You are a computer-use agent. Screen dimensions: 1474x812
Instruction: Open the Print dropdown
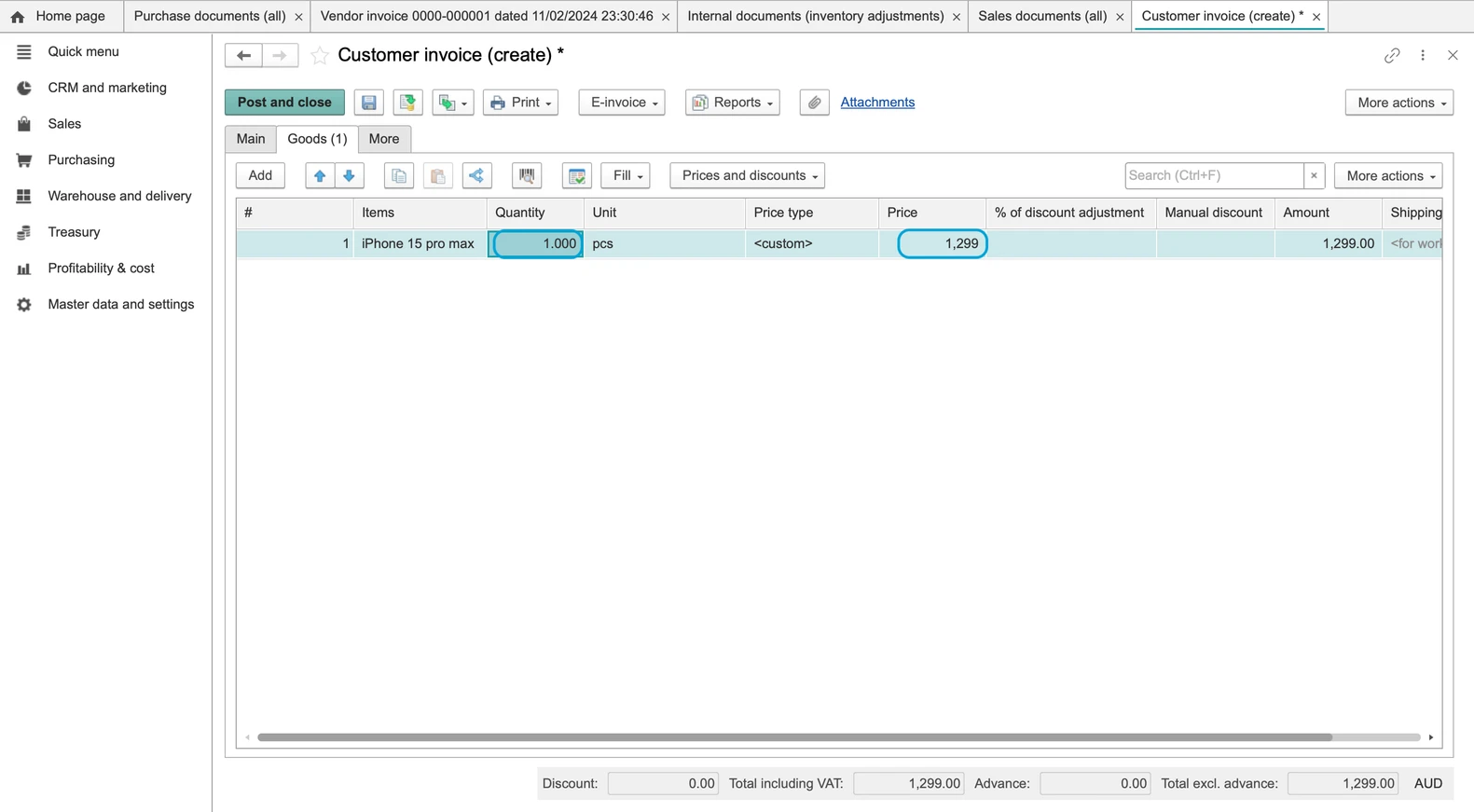click(x=520, y=103)
